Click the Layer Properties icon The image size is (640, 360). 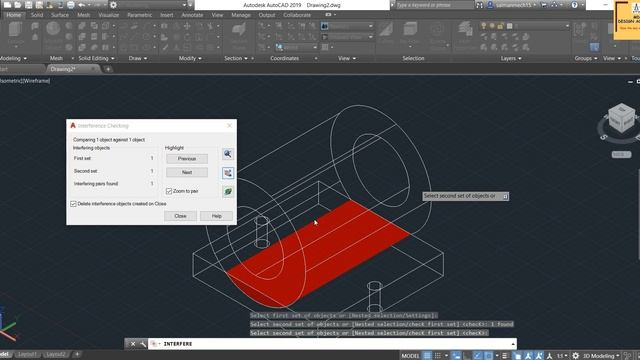(465, 29)
